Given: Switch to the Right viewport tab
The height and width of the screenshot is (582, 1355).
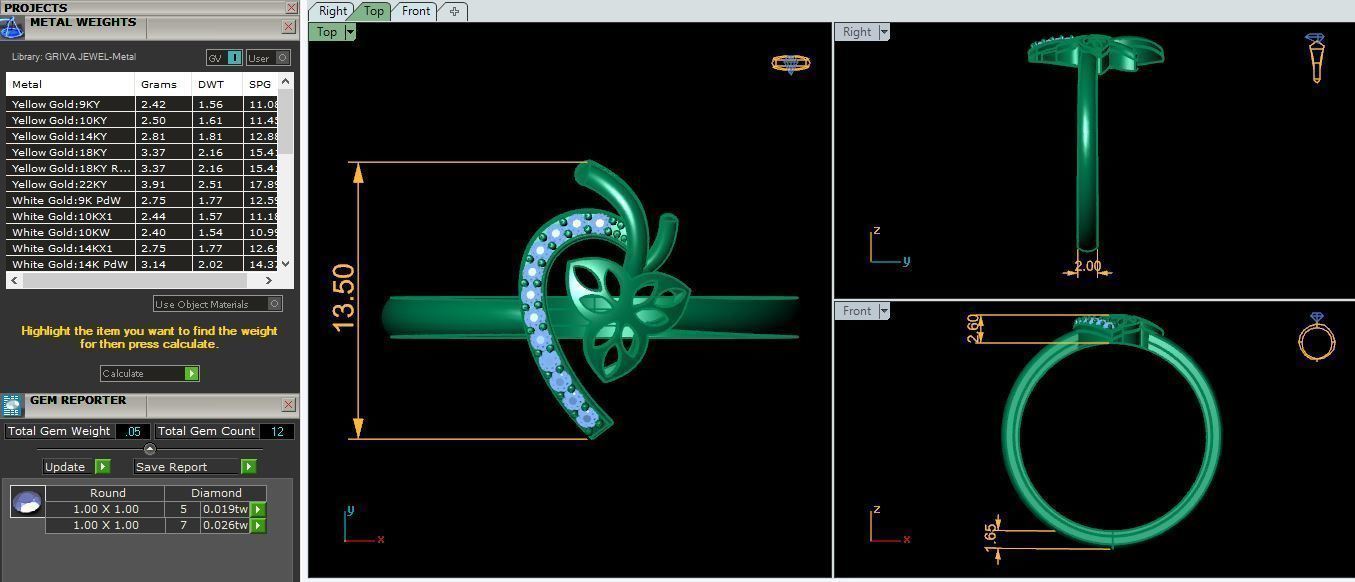Looking at the screenshot, I should click(x=333, y=11).
